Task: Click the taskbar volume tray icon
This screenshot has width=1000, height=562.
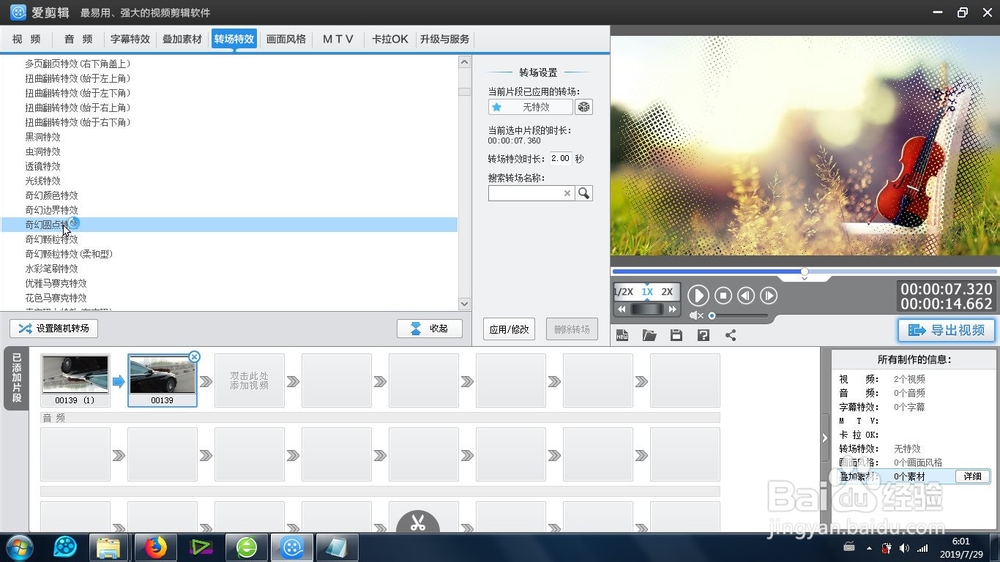Action: click(x=904, y=548)
